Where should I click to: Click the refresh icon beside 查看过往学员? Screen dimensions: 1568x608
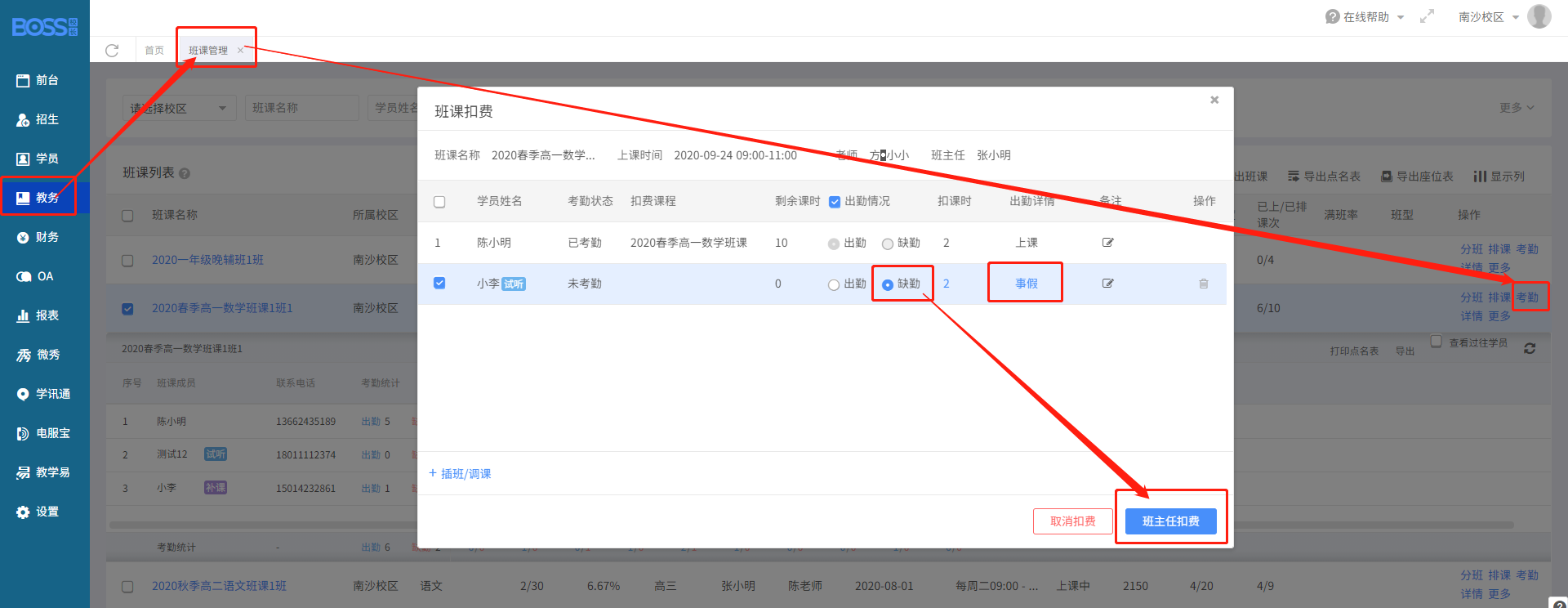pyautogui.click(x=1530, y=348)
